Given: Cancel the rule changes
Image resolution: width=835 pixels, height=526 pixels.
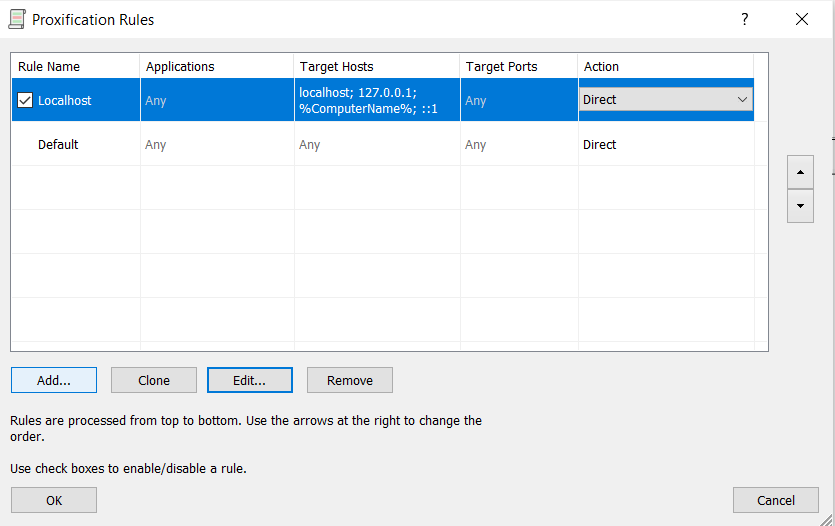Looking at the screenshot, I should pyautogui.click(x=775, y=500).
